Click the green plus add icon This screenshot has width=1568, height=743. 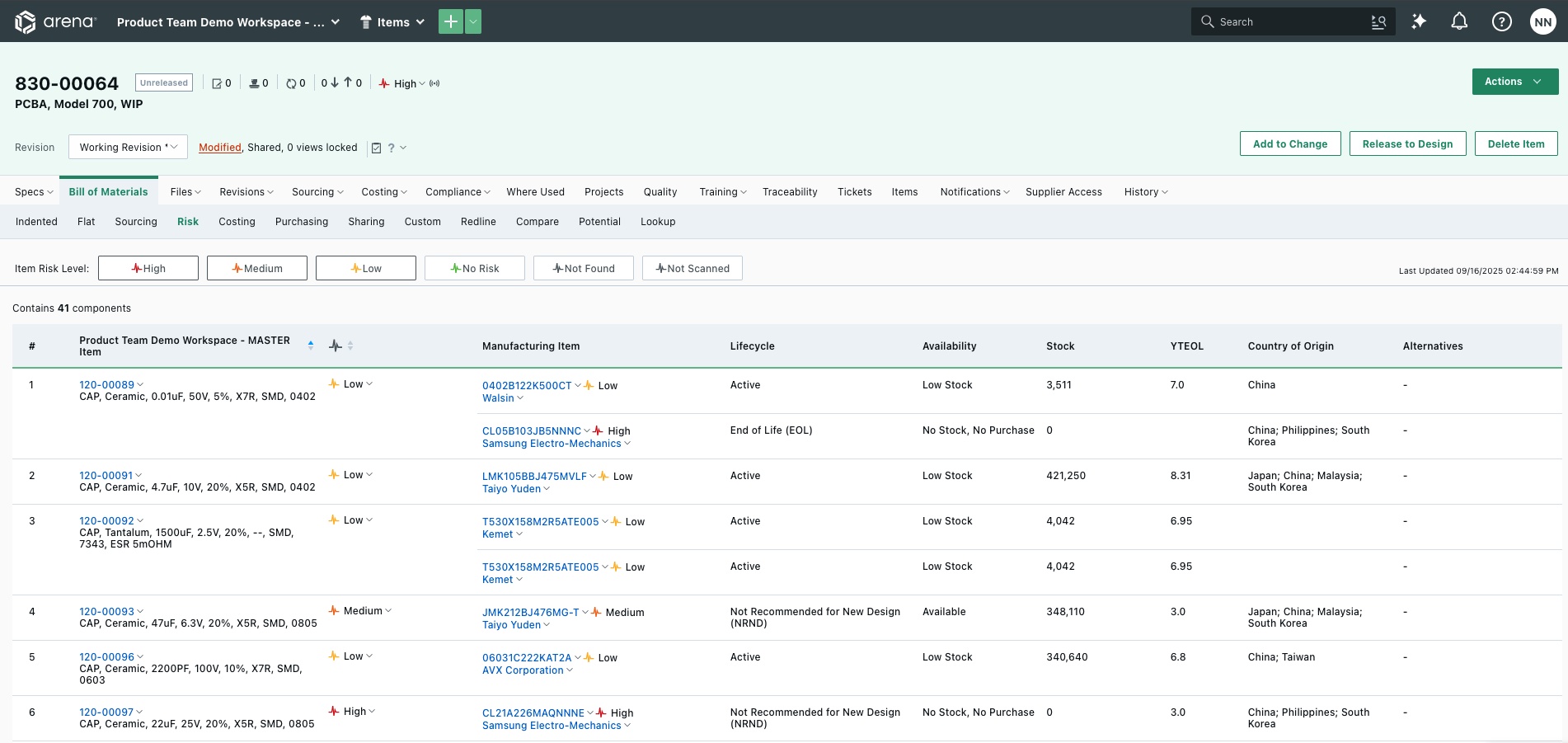(x=451, y=21)
